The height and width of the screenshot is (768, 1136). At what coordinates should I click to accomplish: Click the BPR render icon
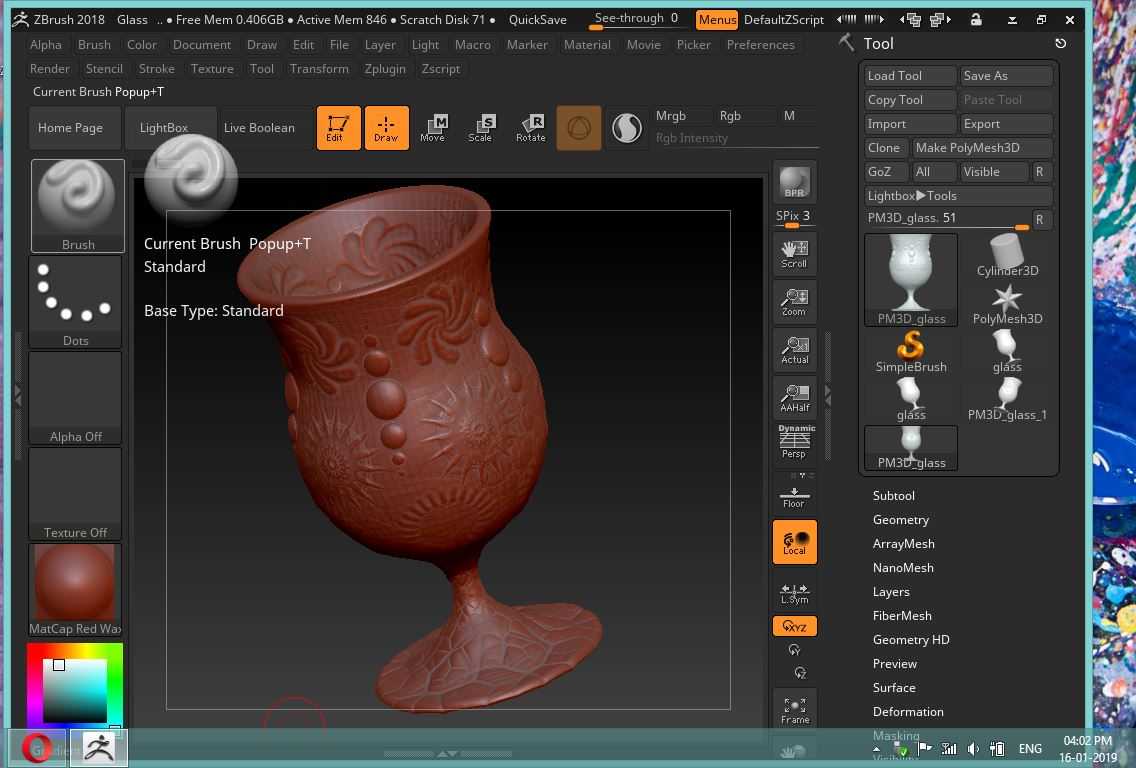point(795,182)
